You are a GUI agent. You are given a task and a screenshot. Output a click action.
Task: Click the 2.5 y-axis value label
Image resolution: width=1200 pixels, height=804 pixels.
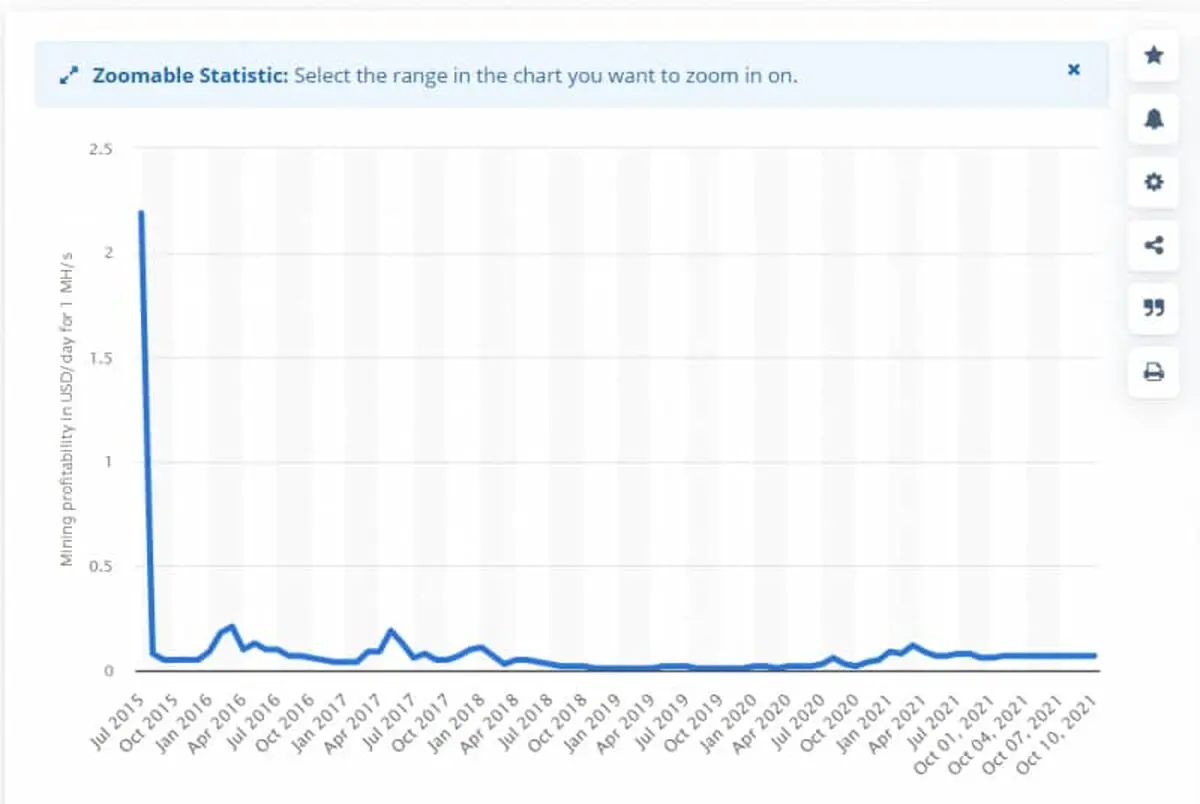click(102, 149)
